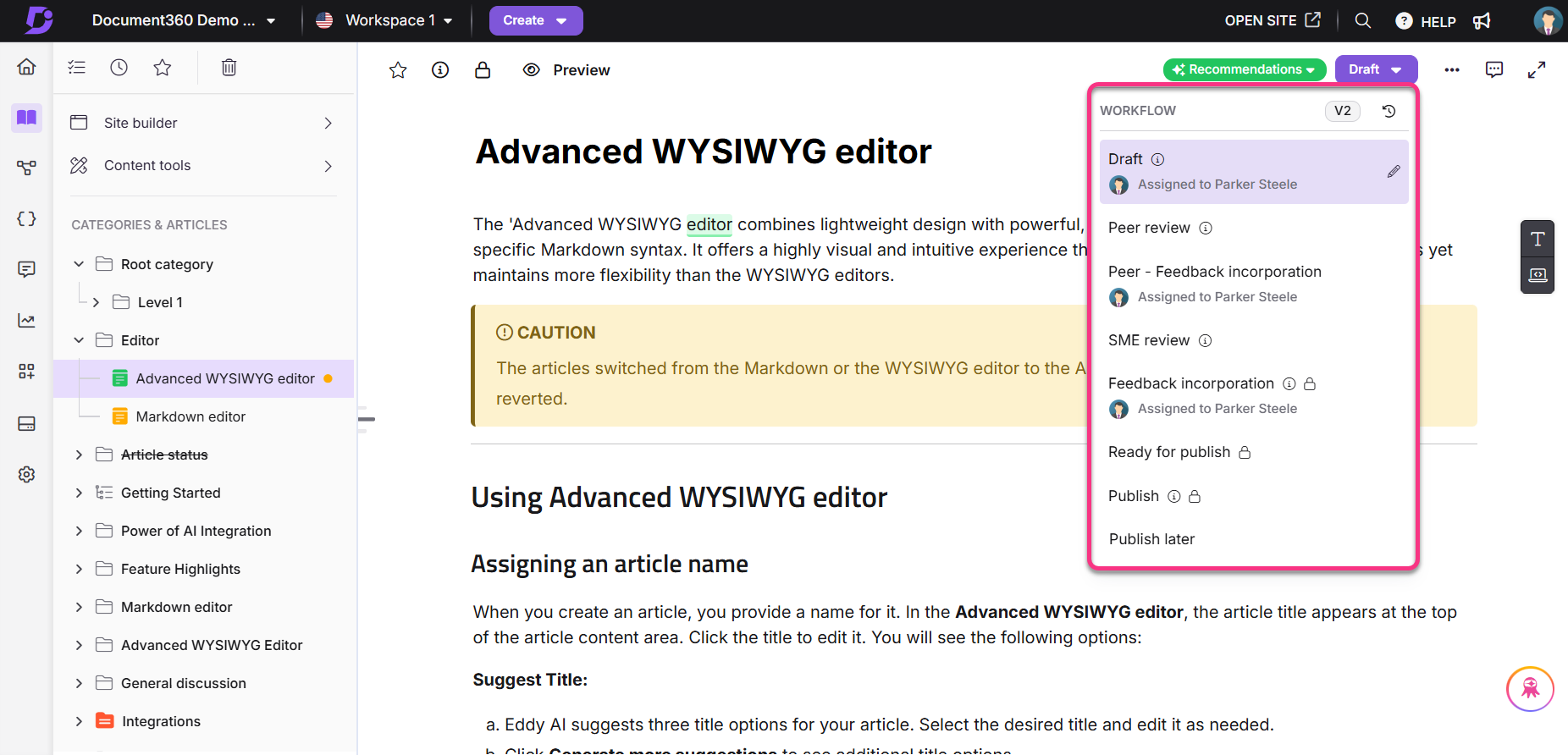Open the API documentation braces icon
Screen dimensions: 1568x755
click(26, 218)
